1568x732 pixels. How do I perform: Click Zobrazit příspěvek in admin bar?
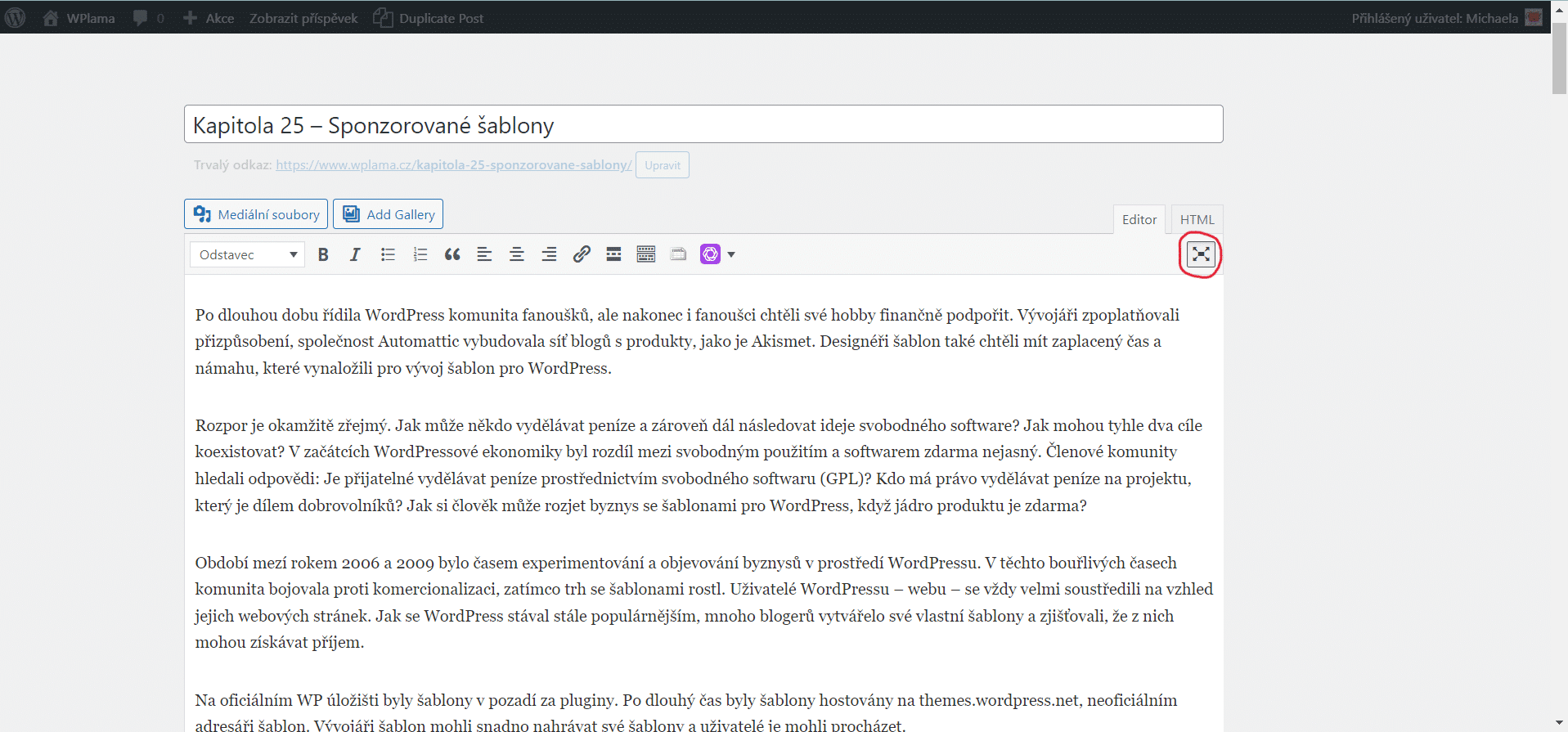303,18
